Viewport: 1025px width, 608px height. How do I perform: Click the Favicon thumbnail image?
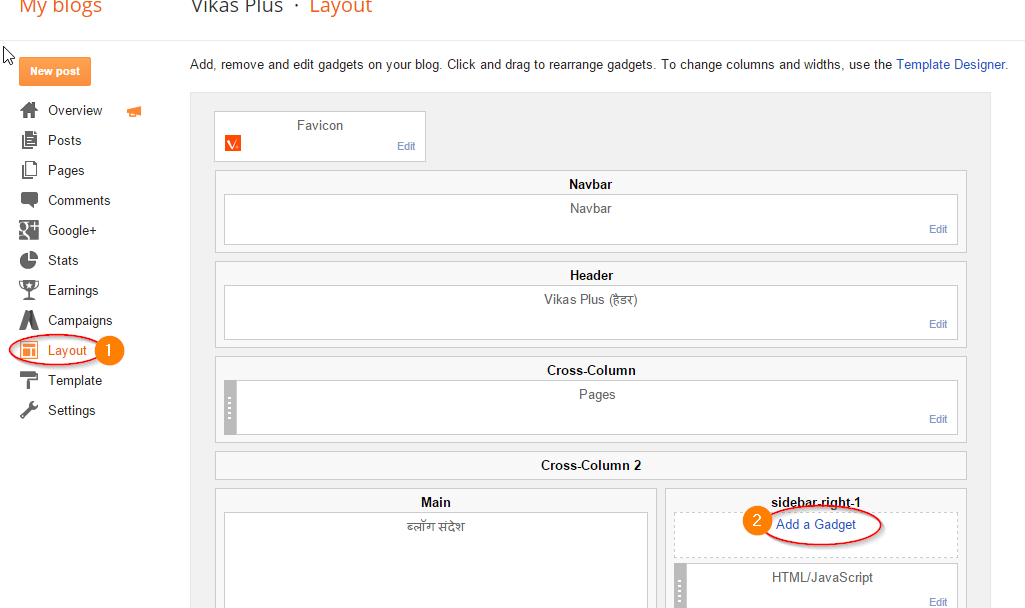click(233, 143)
